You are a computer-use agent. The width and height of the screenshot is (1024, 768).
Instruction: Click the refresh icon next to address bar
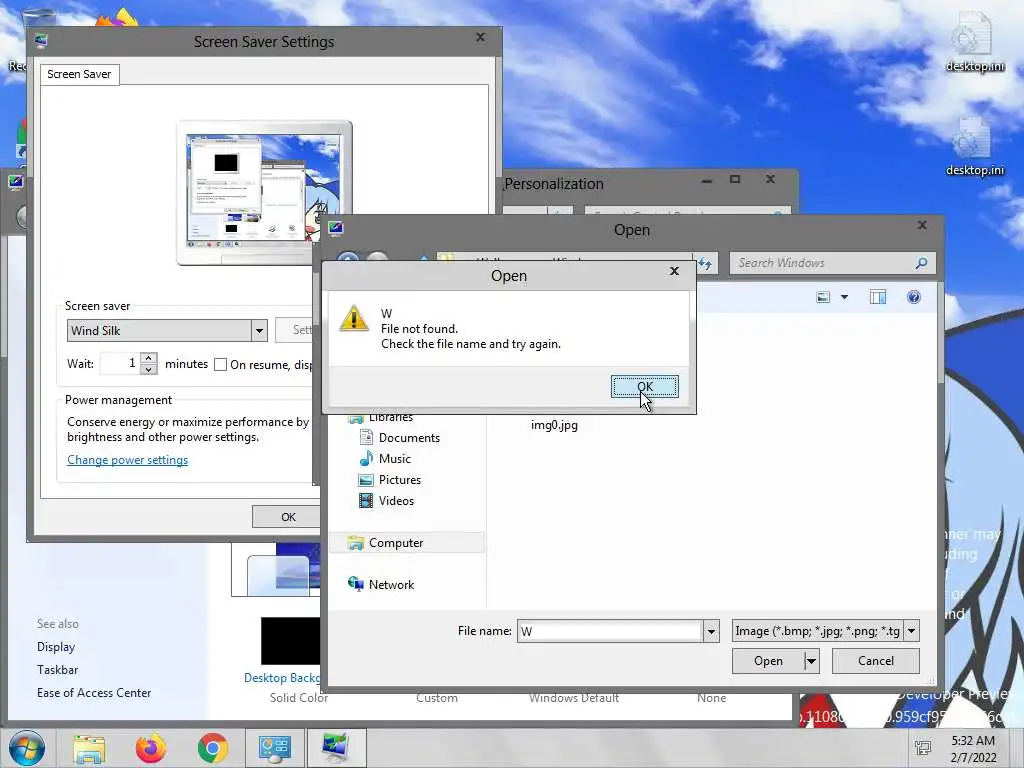coord(705,263)
